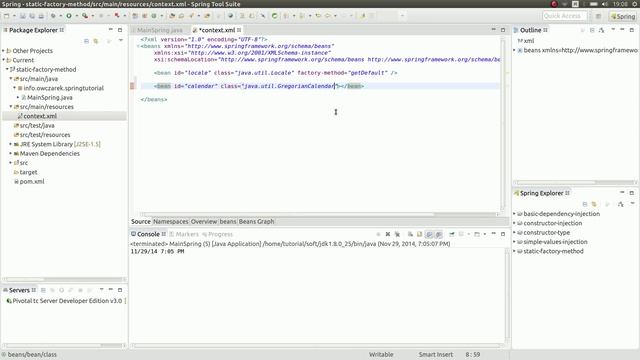This screenshot has height=360, width=640.
Task: Click the error marker in editor gutter
Action: coord(132,86)
